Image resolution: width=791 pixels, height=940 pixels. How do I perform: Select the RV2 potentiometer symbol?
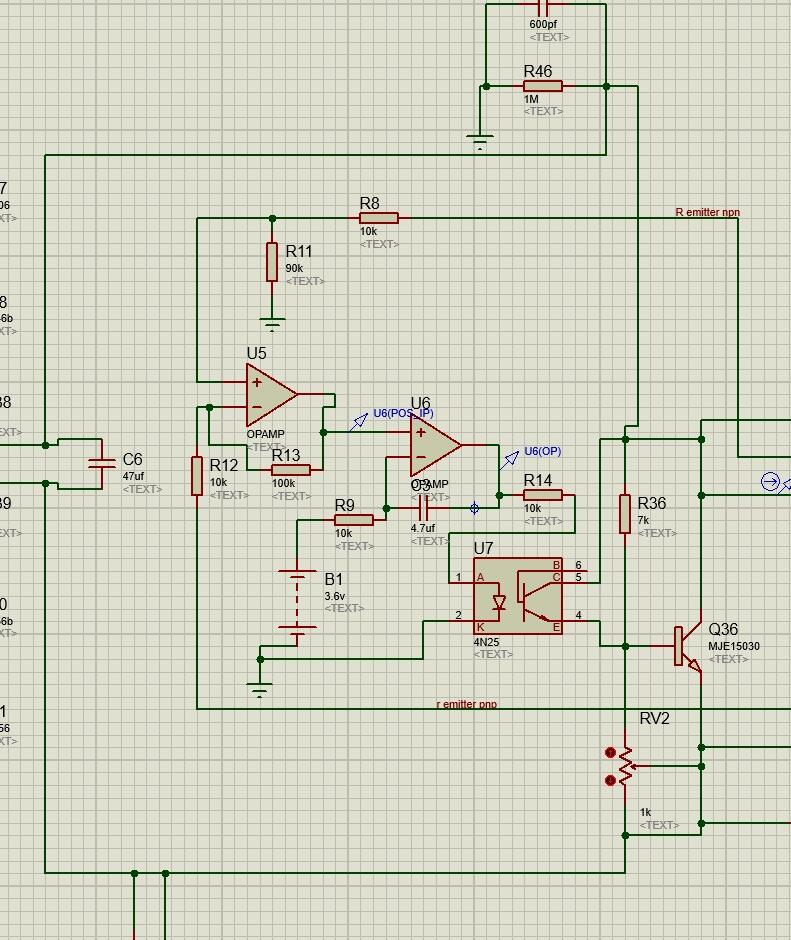coord(625,766)
